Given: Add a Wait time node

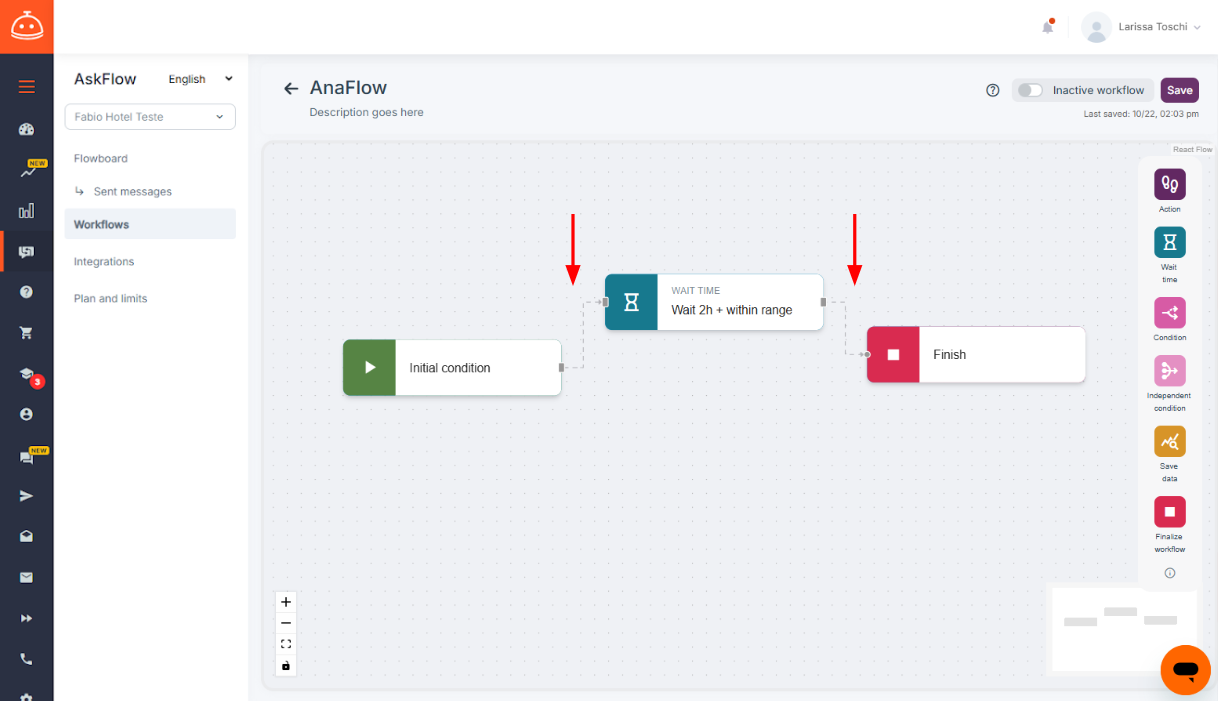Looking at the screenshot, I should click(x=1169, y=242).
